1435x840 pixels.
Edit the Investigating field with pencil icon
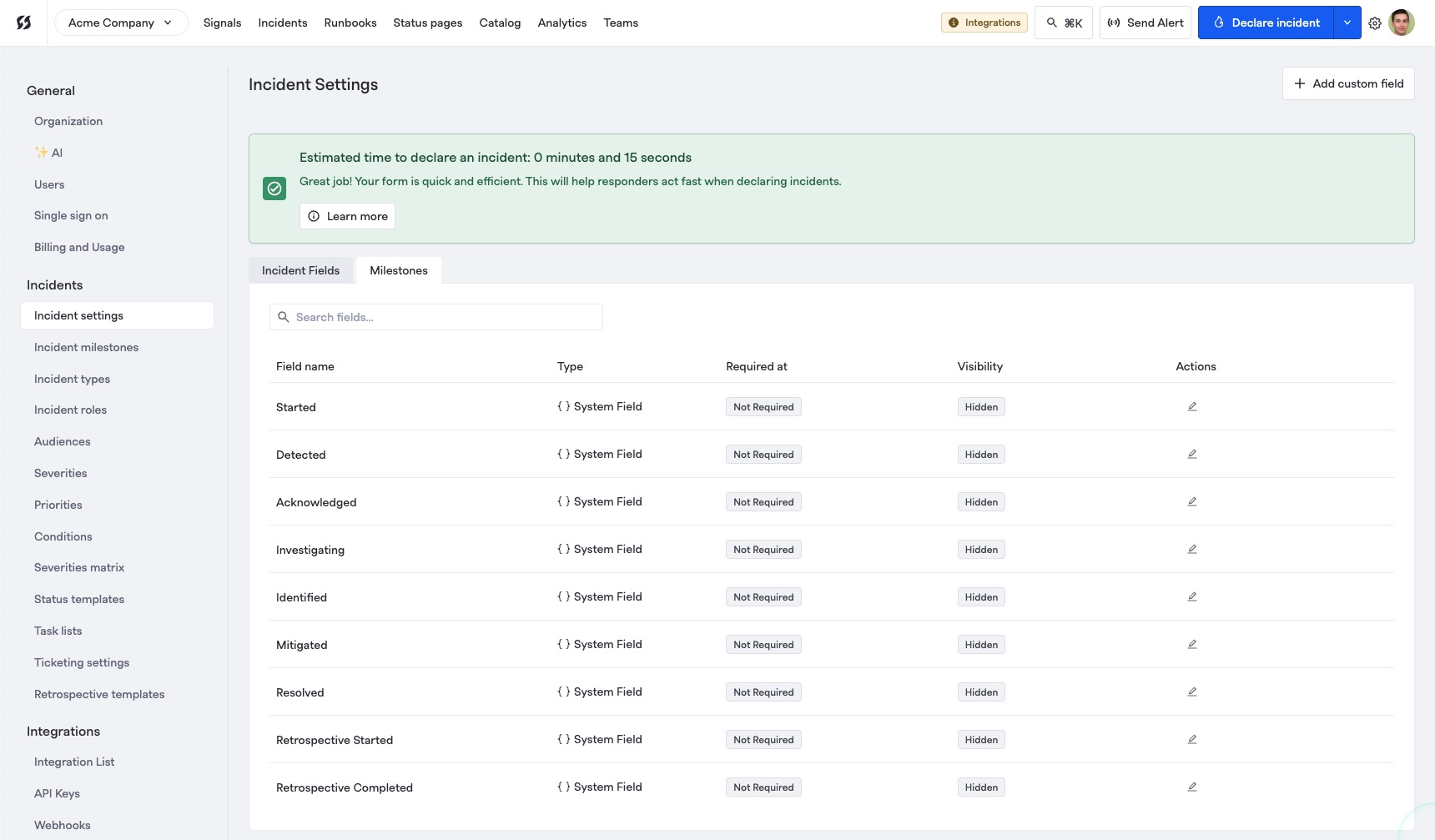pos(1192,549)
